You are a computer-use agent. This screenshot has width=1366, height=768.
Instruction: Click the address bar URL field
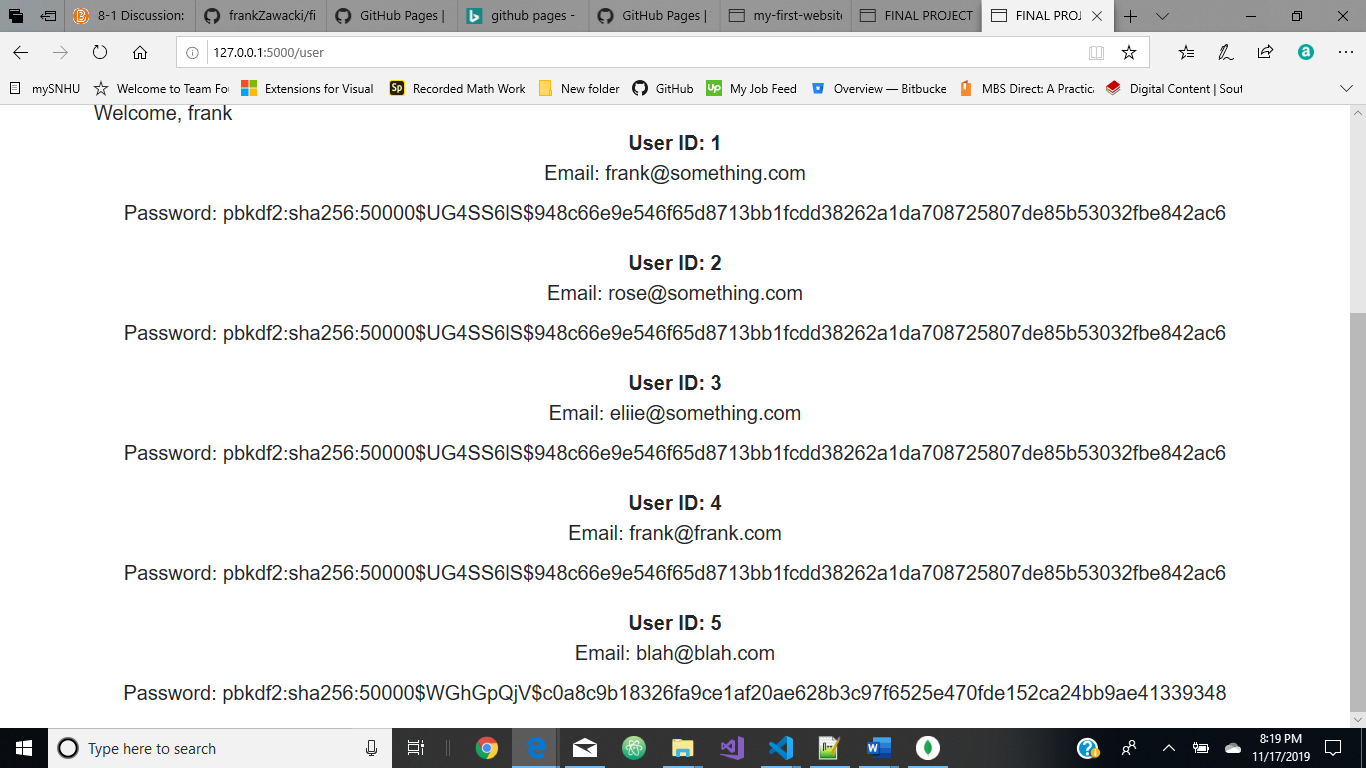[x=640, y=52]
